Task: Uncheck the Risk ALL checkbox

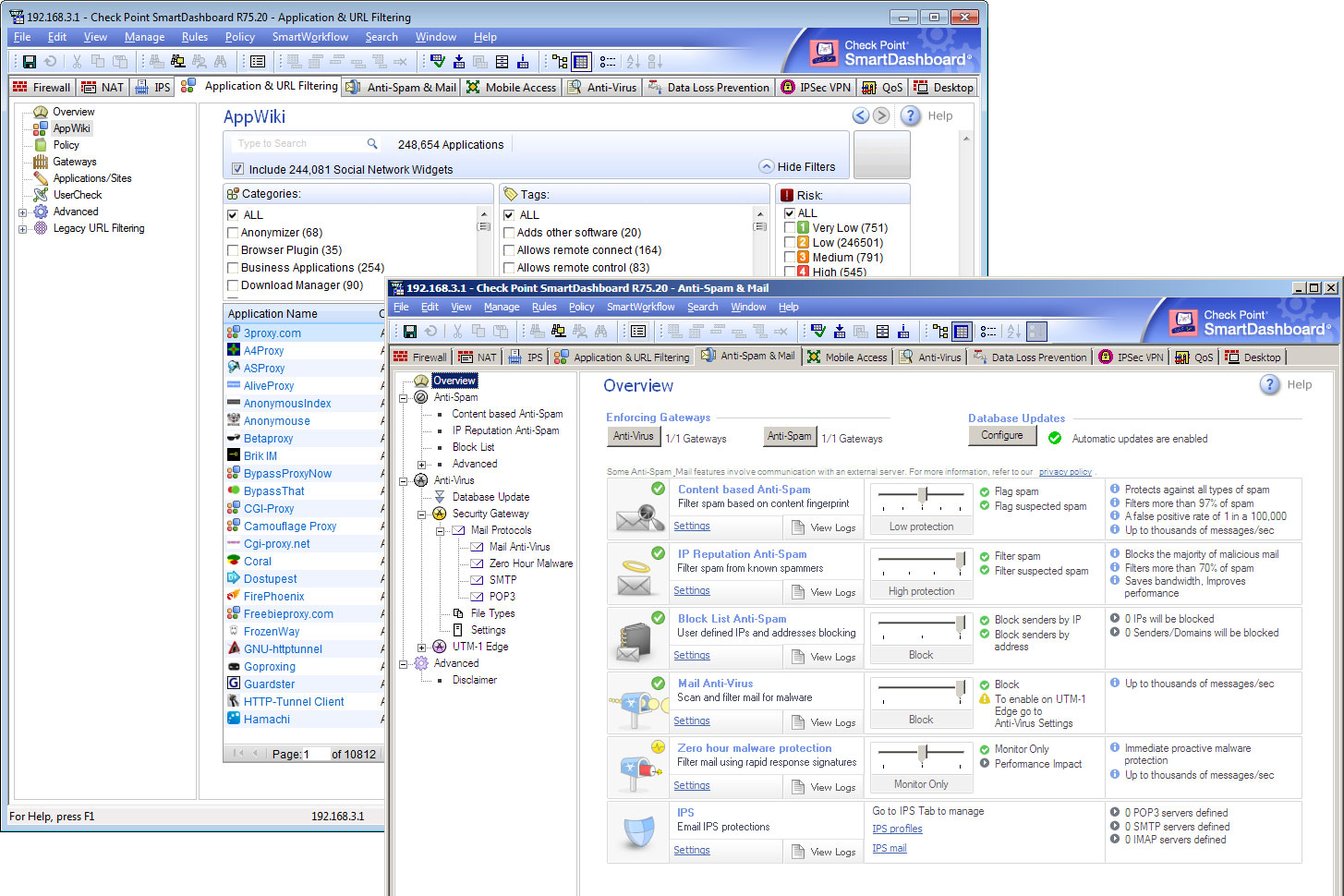Action: pyautogui.click(x=790, y=212)
